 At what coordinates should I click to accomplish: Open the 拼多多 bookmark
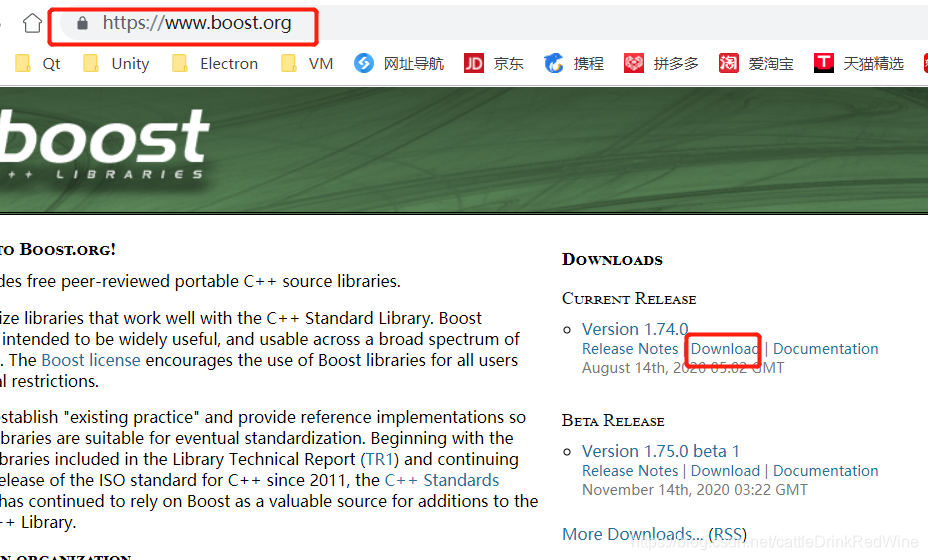661,63
